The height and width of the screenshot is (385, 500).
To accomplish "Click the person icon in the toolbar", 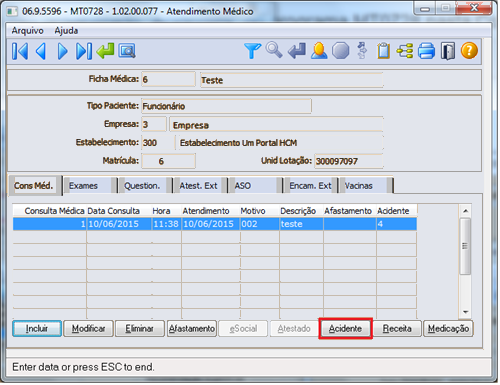I will (x=319, y=51).
